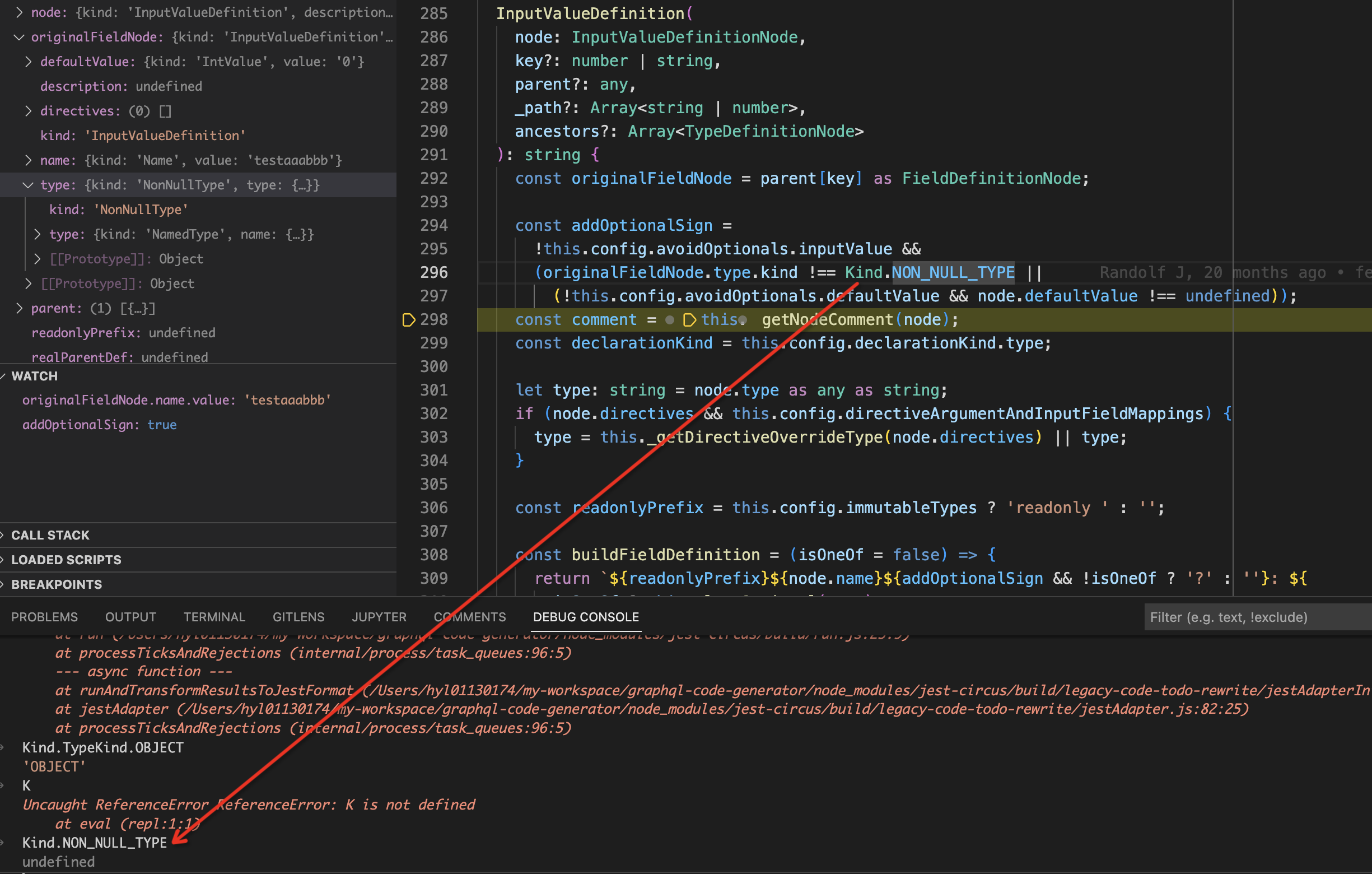Expand the name 'testaaabbb' entry
Screen dimensions: 1372x874
pos(28,160)
